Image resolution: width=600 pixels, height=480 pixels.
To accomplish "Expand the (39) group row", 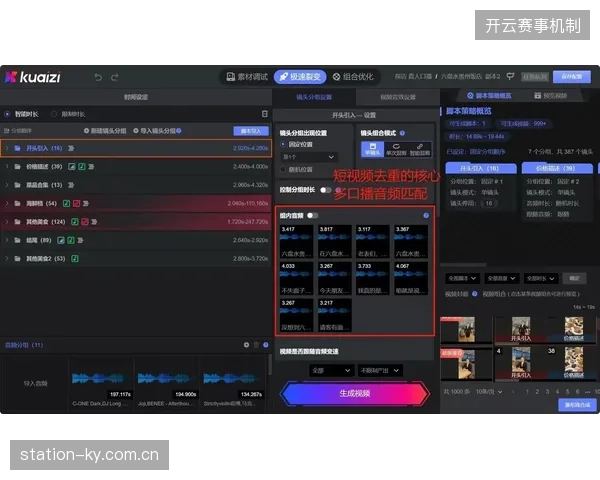I will pyautogui.click(x=7, y=167).
